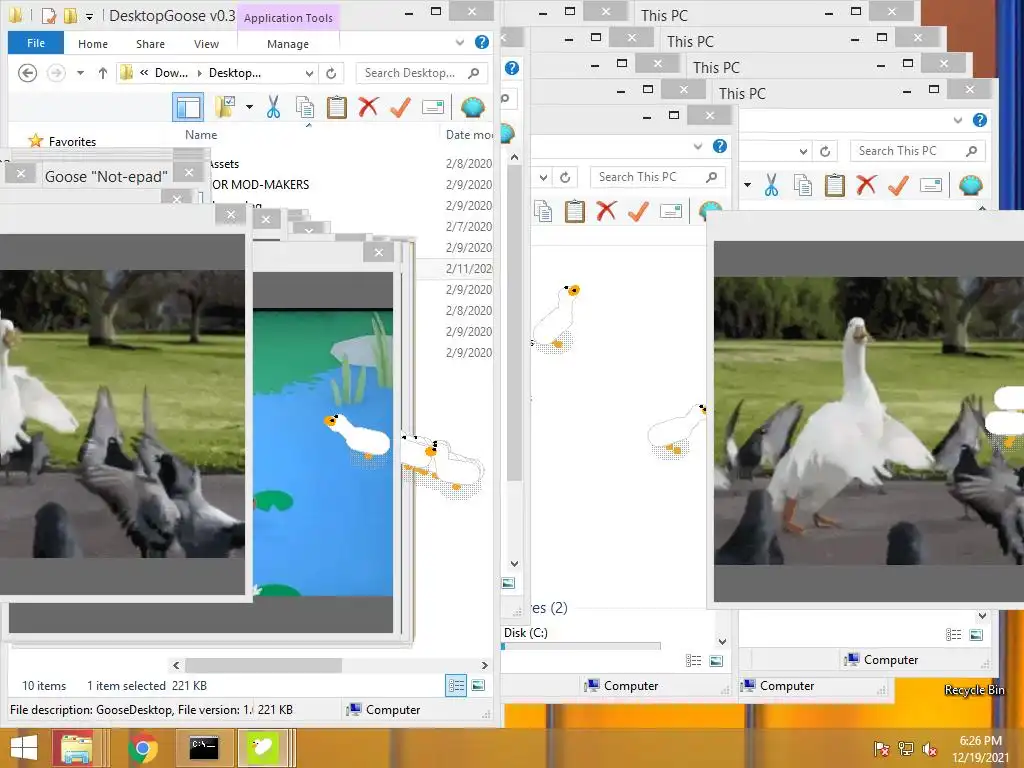Open the Home ribbon tab

point(93,44)
